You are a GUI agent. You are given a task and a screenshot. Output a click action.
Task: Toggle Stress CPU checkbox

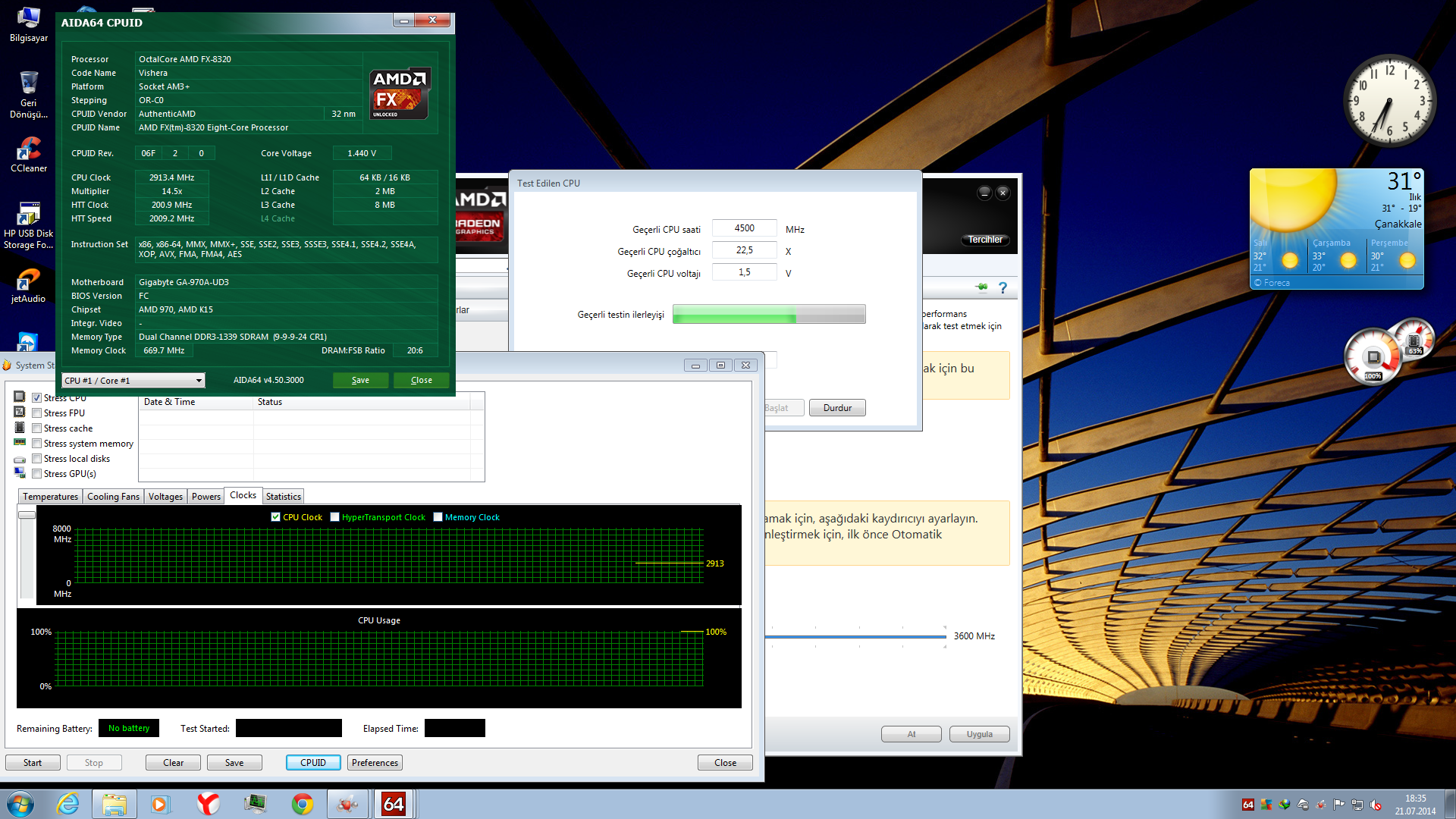(36, 397)
